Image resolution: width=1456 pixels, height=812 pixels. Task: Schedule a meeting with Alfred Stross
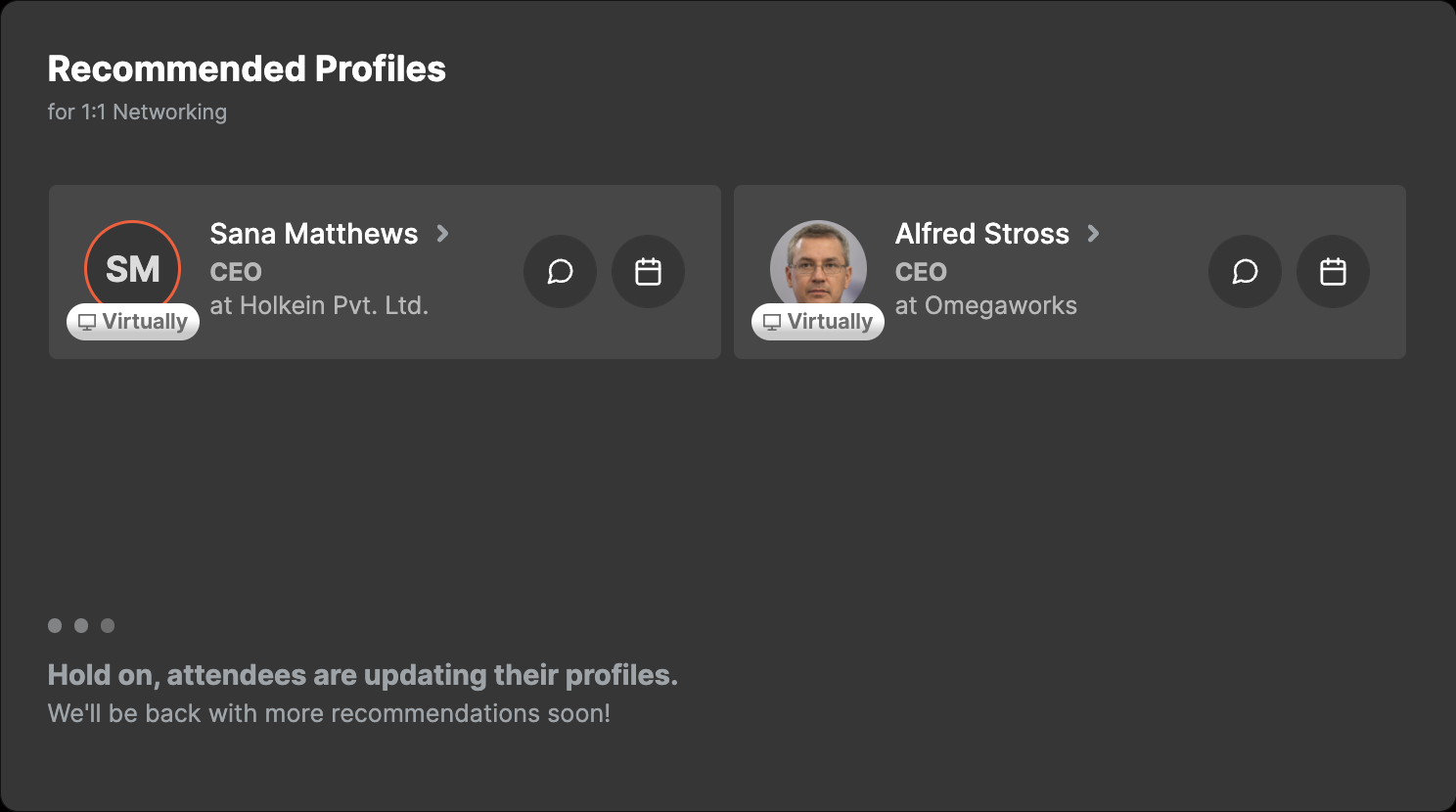point(1333,272)
